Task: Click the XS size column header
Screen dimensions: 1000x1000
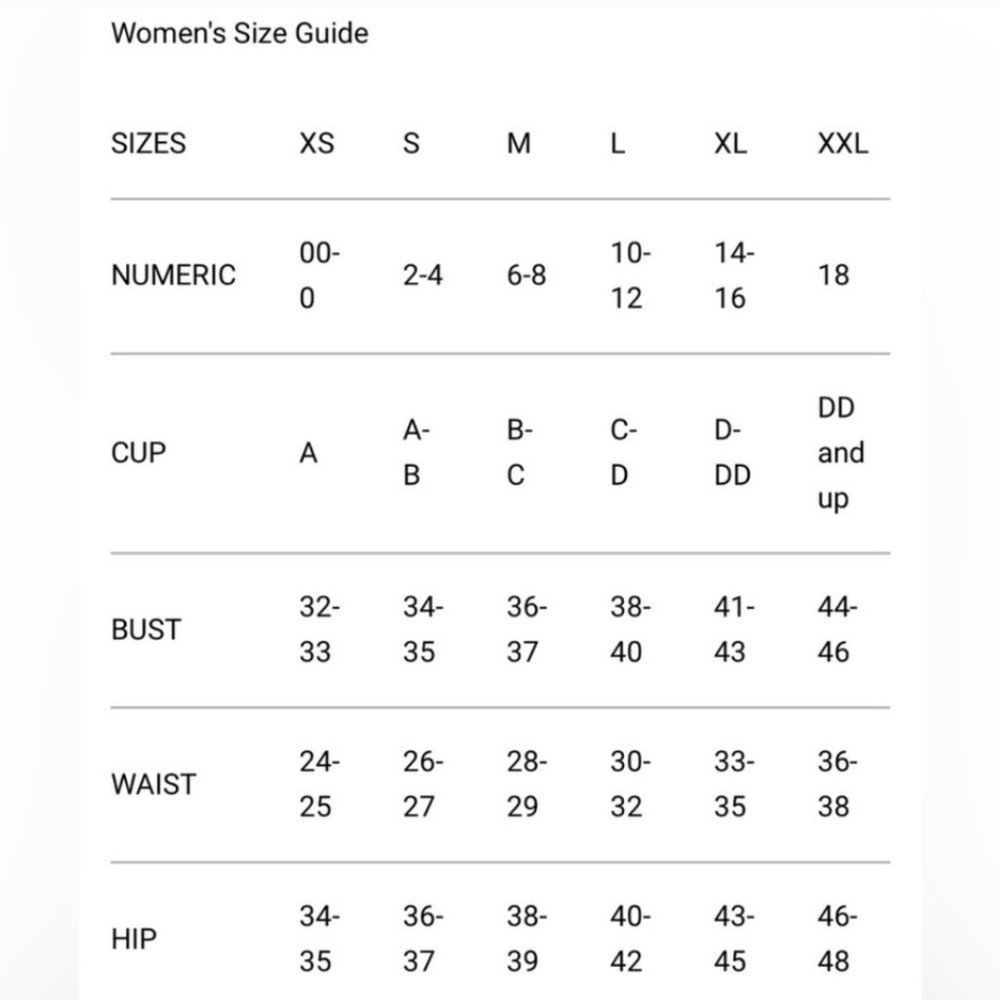Action: click(317, 144)
